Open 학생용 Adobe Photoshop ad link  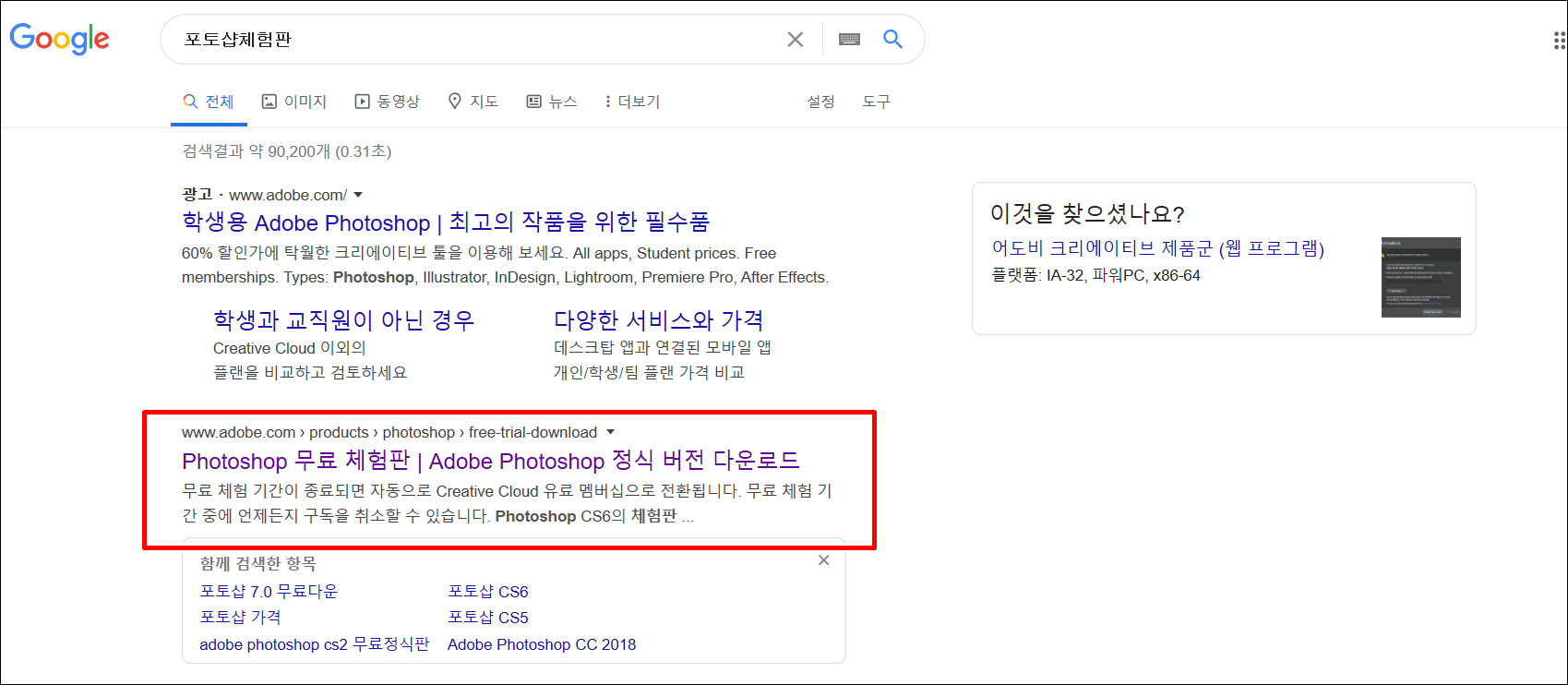(x=446, y=222)
